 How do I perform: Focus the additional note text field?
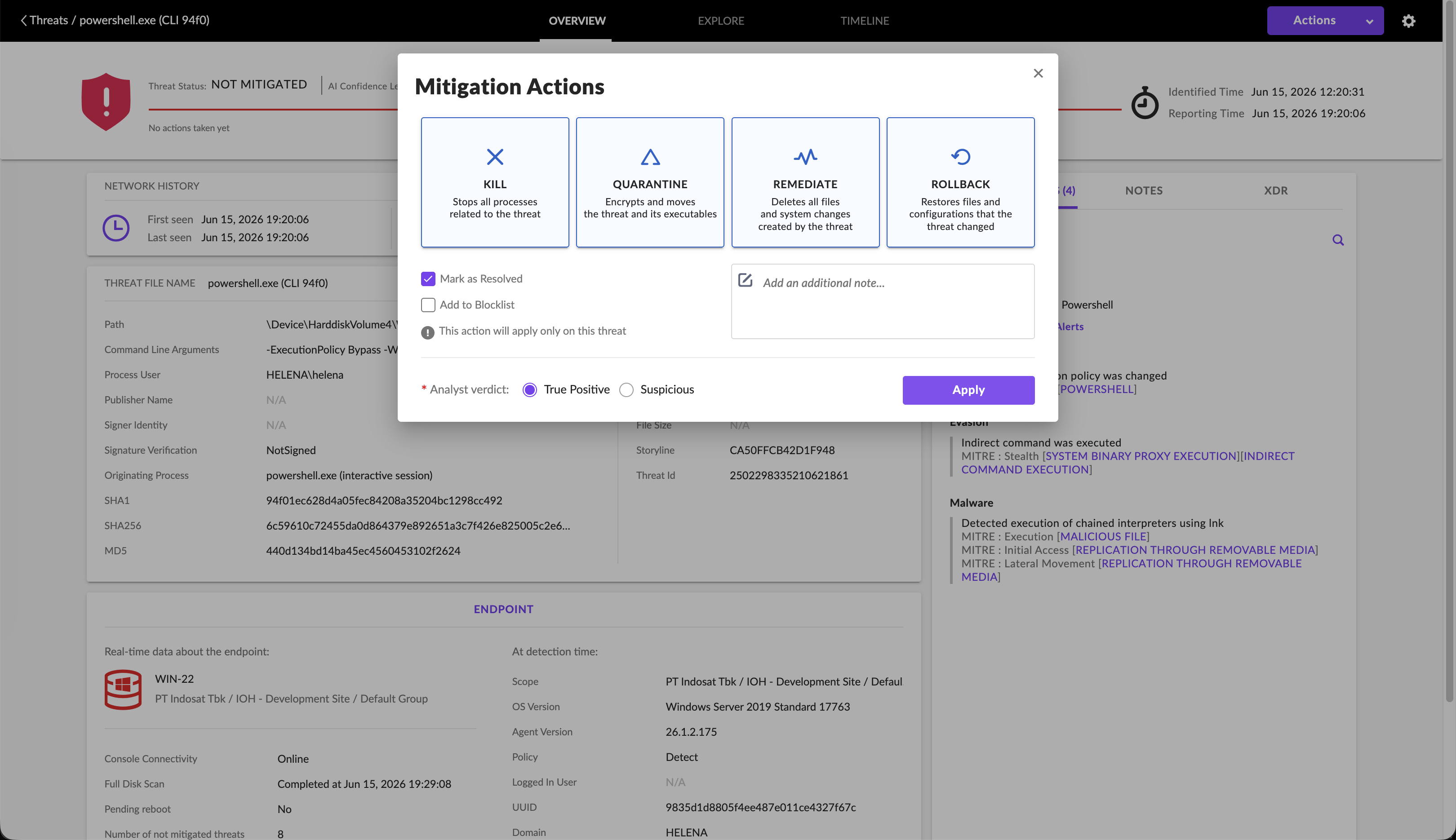[x=883, y=301]
